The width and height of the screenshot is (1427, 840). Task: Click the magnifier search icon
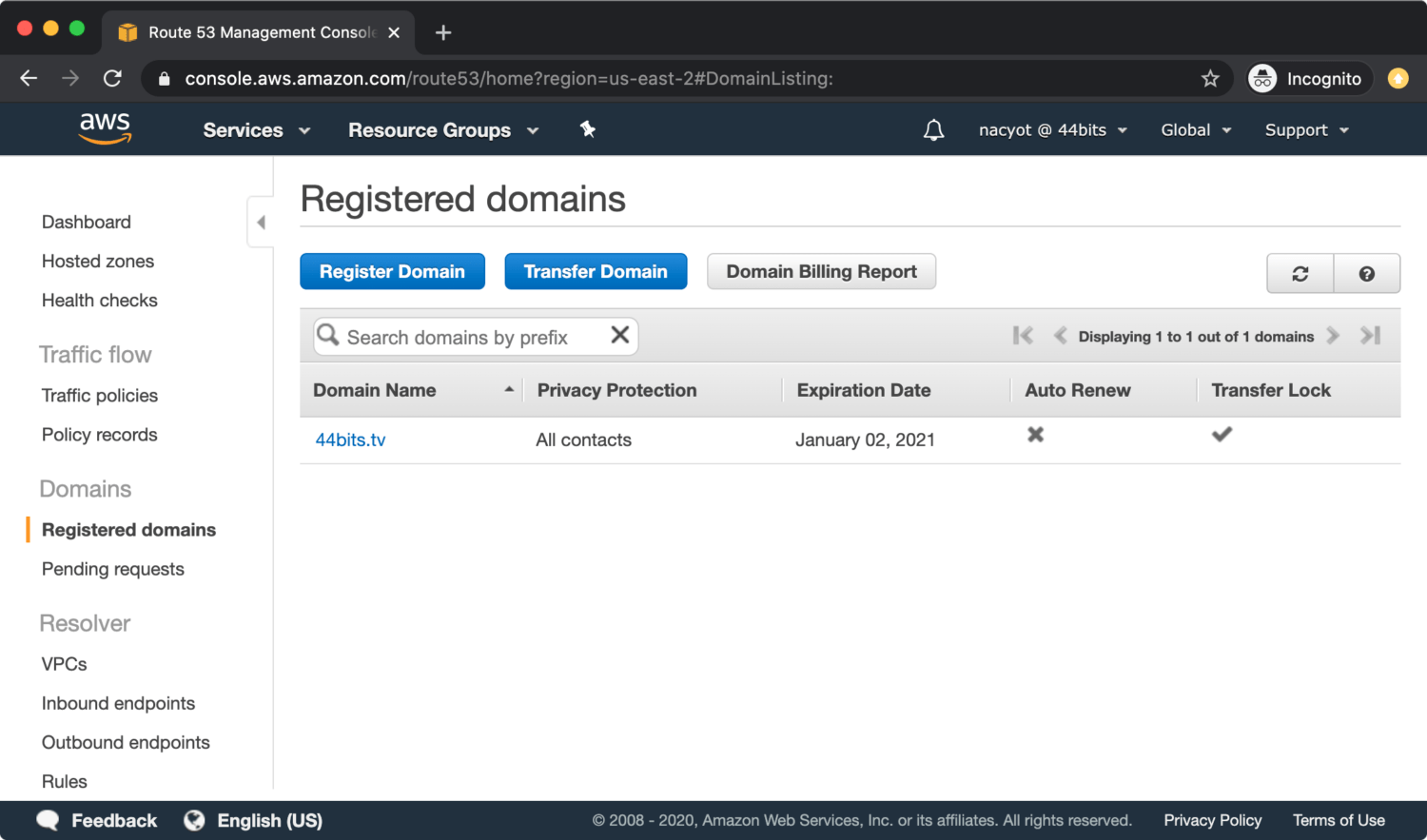pos(328,335)
